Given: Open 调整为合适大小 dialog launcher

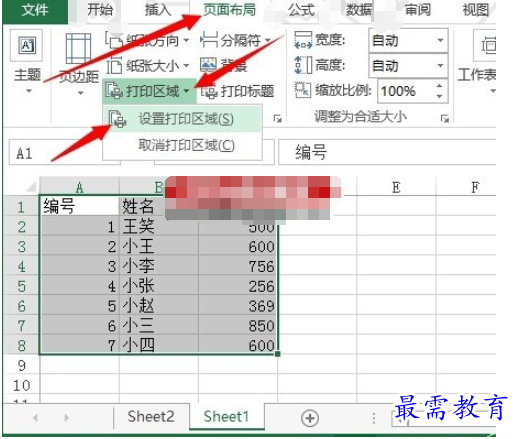Looking at the screenshot, I should (444, 118).
